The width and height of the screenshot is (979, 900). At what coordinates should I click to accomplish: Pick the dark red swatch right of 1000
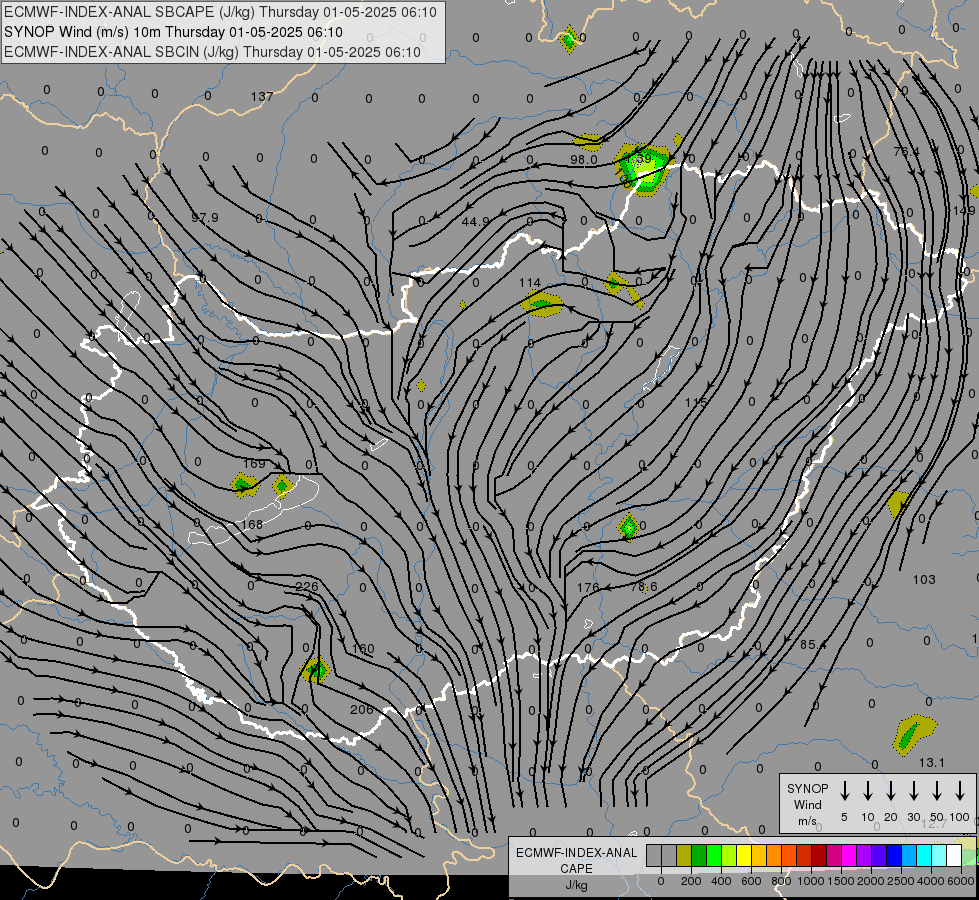[819, 856]
